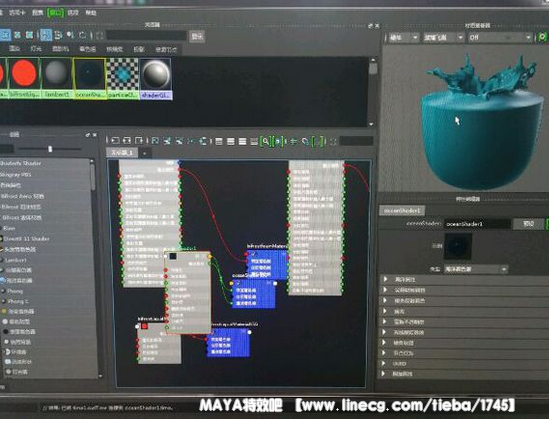Click third icon in material browser toolbar
This screenshot has height=422, width=549.
(29, 35)
